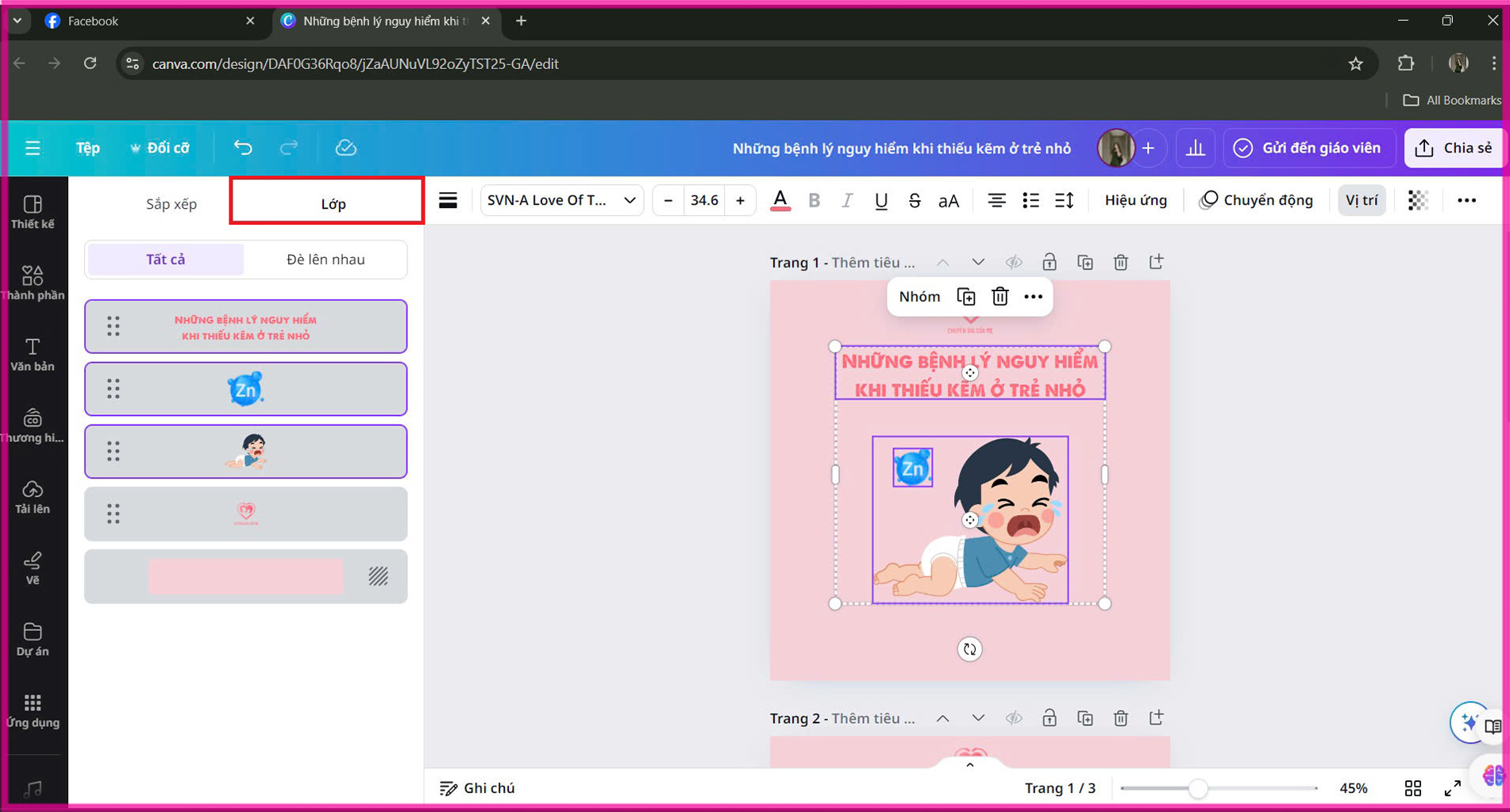Open the transparency checkerboard tool
This screenshot has width=1510, height=812.
(1418, 201)
